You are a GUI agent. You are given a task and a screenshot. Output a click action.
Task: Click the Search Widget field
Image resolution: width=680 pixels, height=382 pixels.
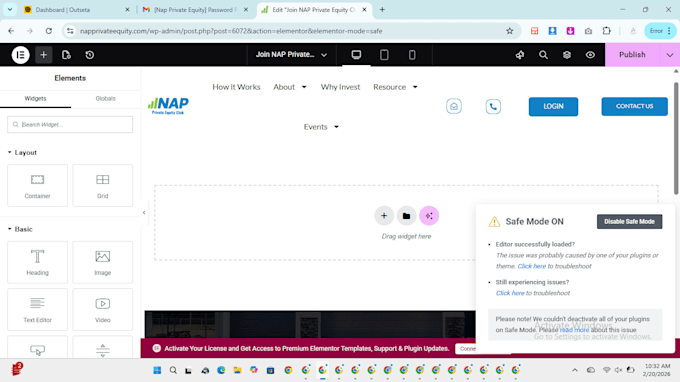pos(70,124)
